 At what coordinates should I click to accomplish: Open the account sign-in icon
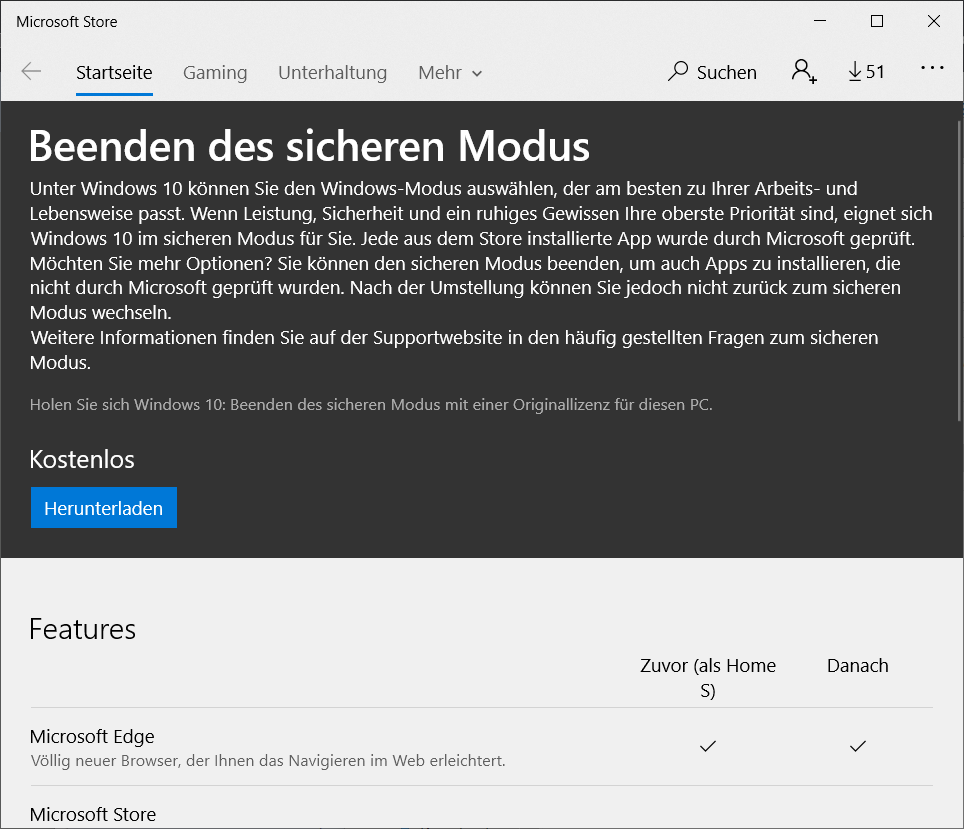click(x=804, y=72)
